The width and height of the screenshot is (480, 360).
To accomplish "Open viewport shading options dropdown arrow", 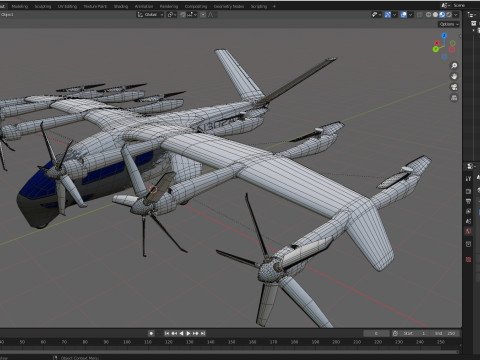I will tap(456, 15).
